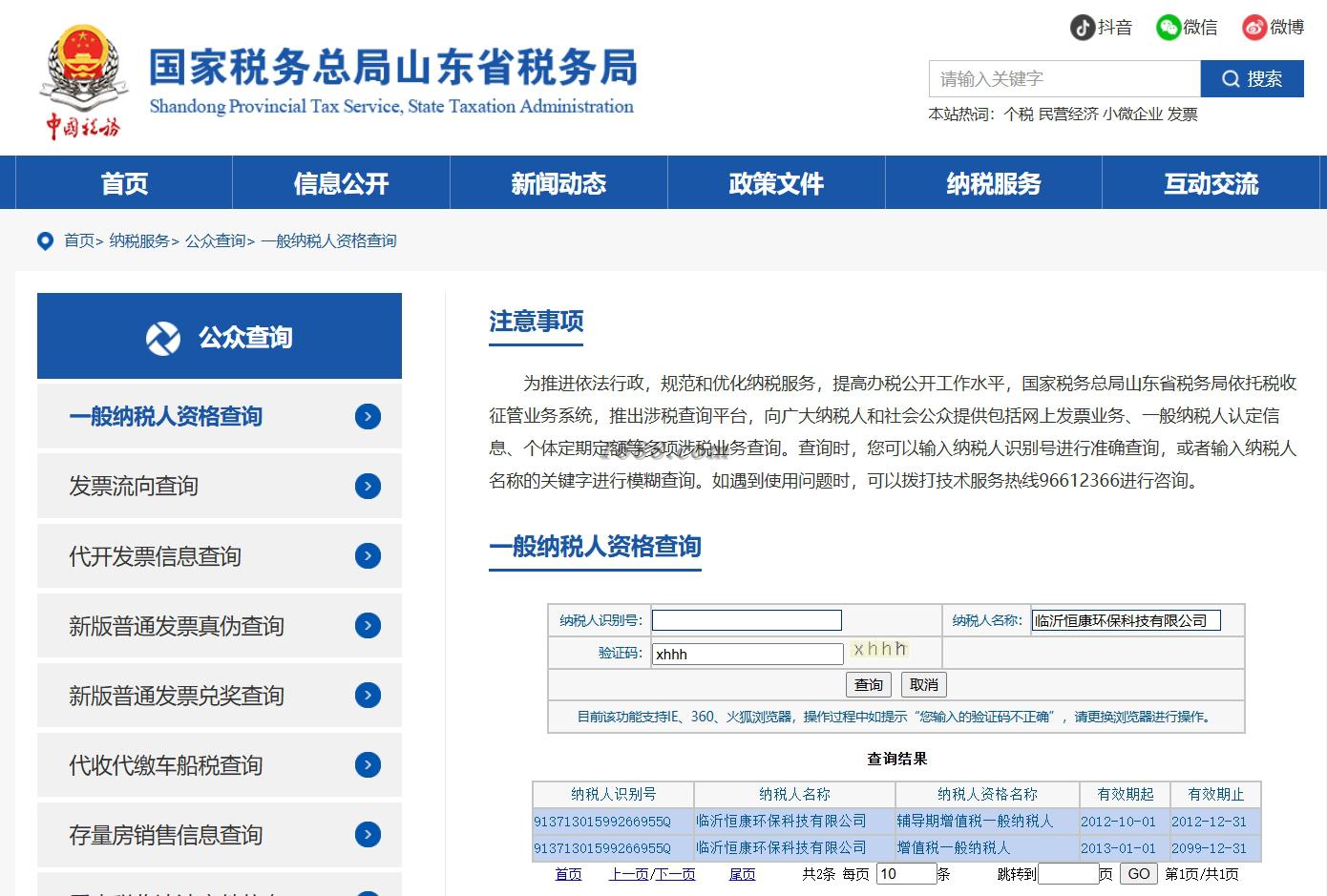
Task: Click arrow icon beside 存量房销售信息查询
Action: tap(368, 835)
